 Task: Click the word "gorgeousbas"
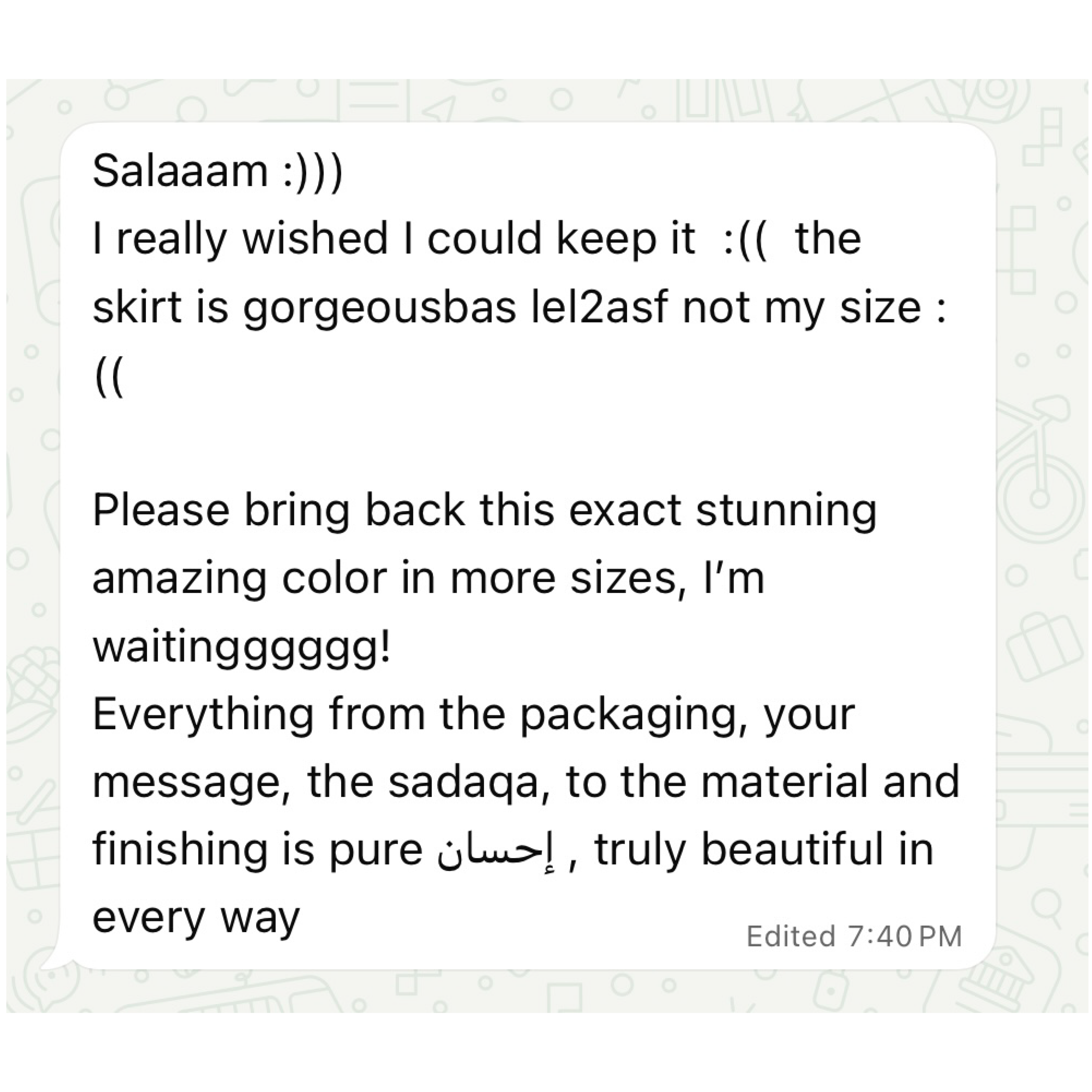click(x=379, y=309)
